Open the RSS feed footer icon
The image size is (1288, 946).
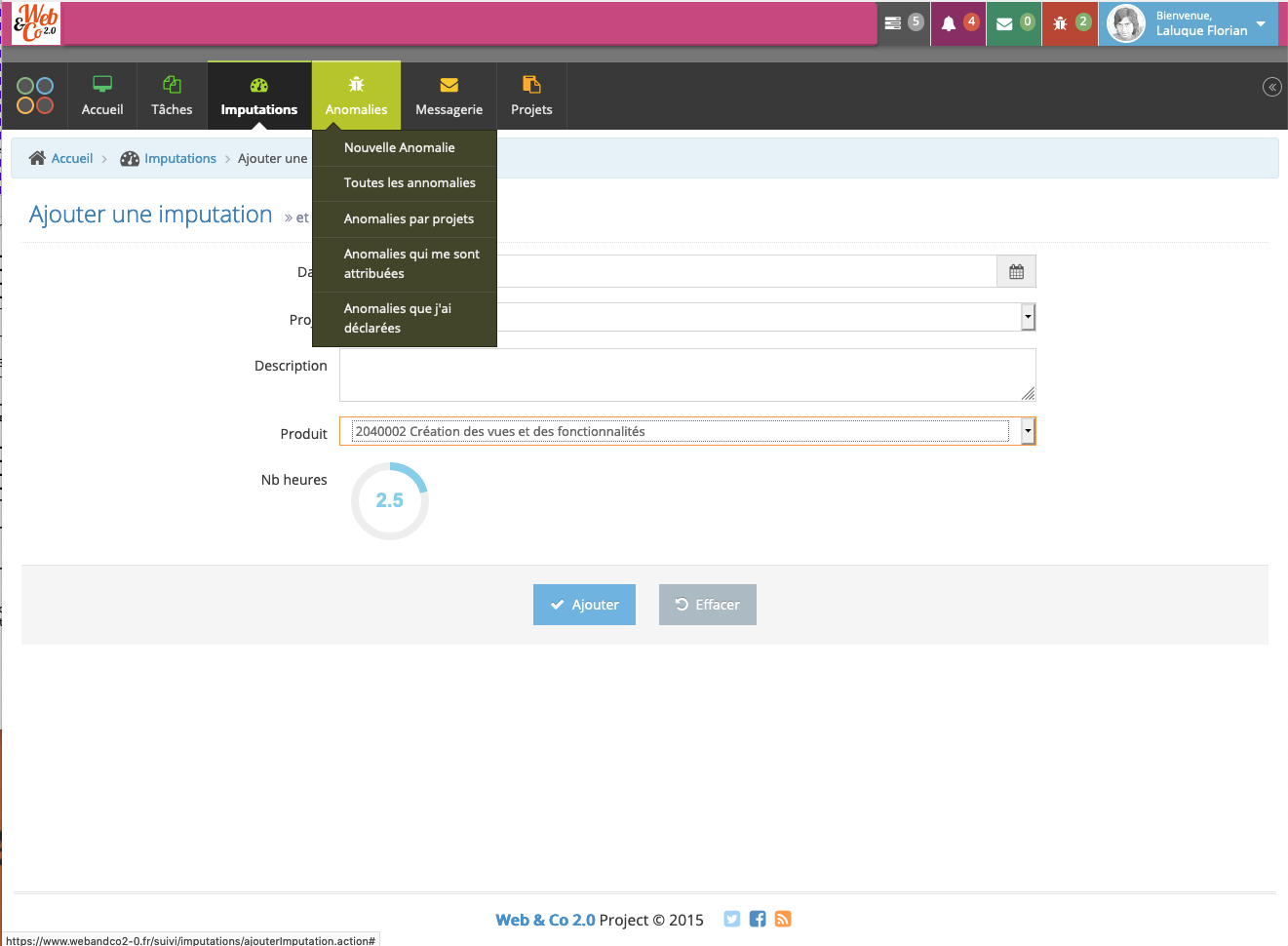coord(783,919)
